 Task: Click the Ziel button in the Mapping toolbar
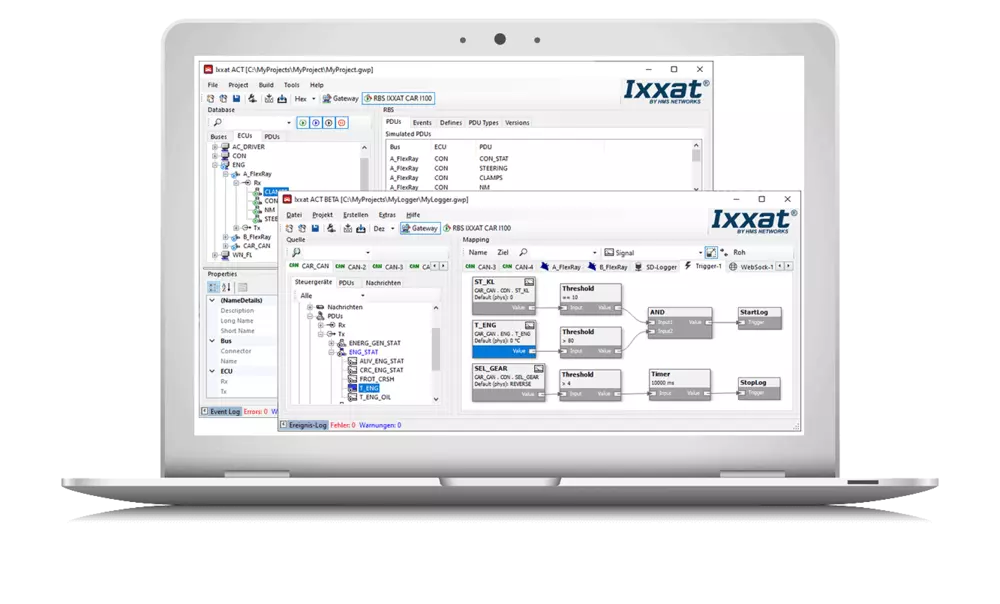503,253
